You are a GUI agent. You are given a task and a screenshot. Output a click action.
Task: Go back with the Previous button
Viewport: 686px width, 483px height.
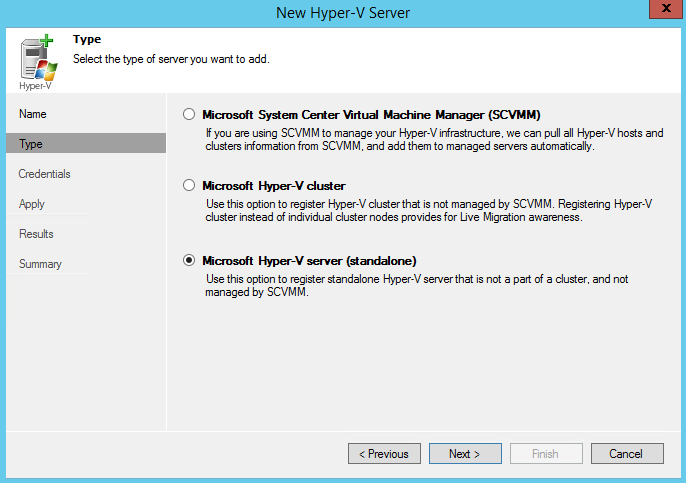point(384,454)
